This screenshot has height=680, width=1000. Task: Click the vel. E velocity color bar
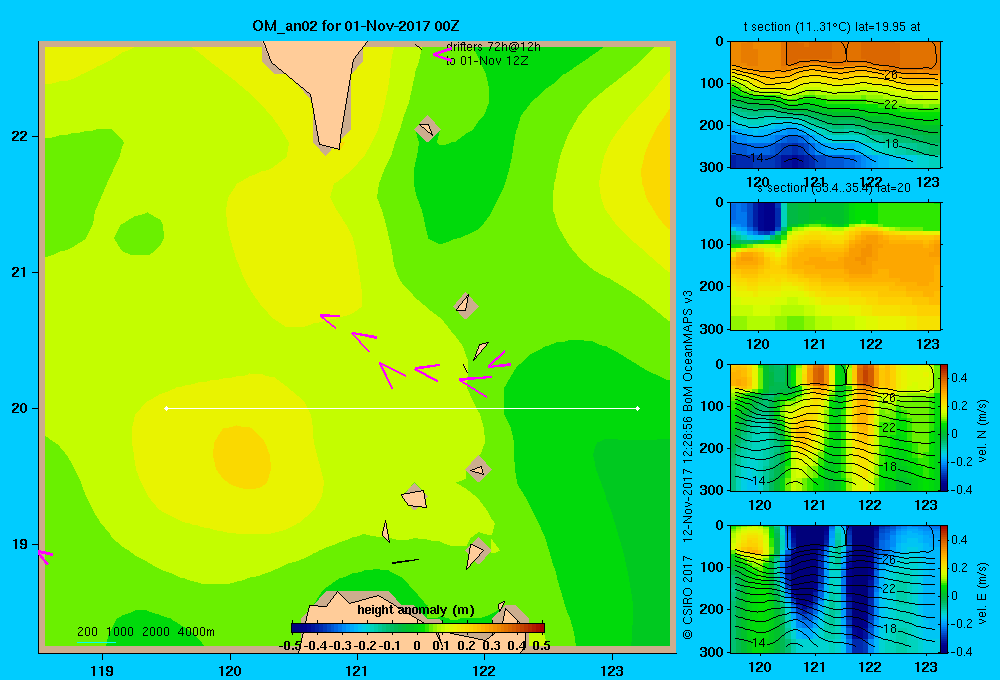click(943, 589)
